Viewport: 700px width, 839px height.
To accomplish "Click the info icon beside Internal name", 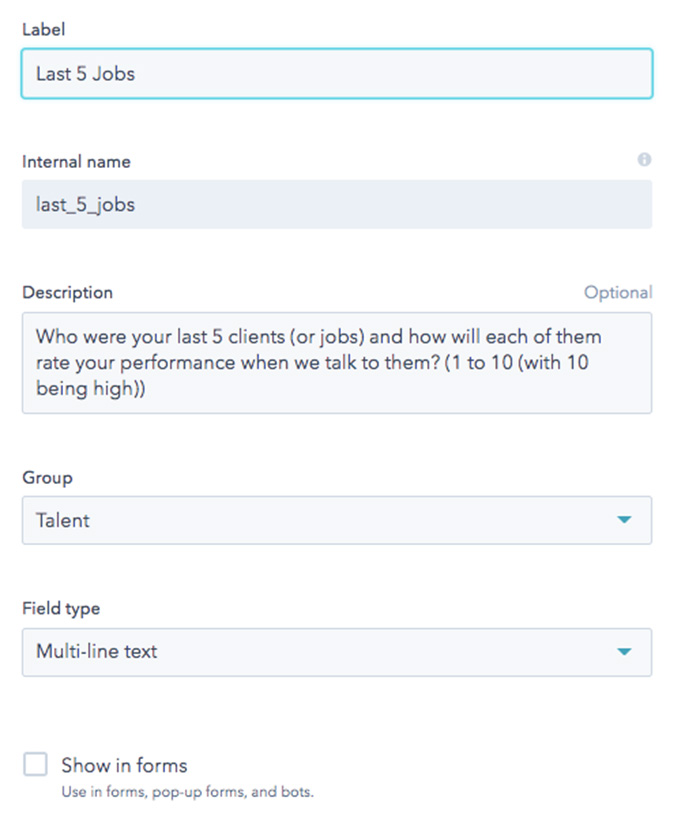I will pyautogui.click(x=644, y=159).
